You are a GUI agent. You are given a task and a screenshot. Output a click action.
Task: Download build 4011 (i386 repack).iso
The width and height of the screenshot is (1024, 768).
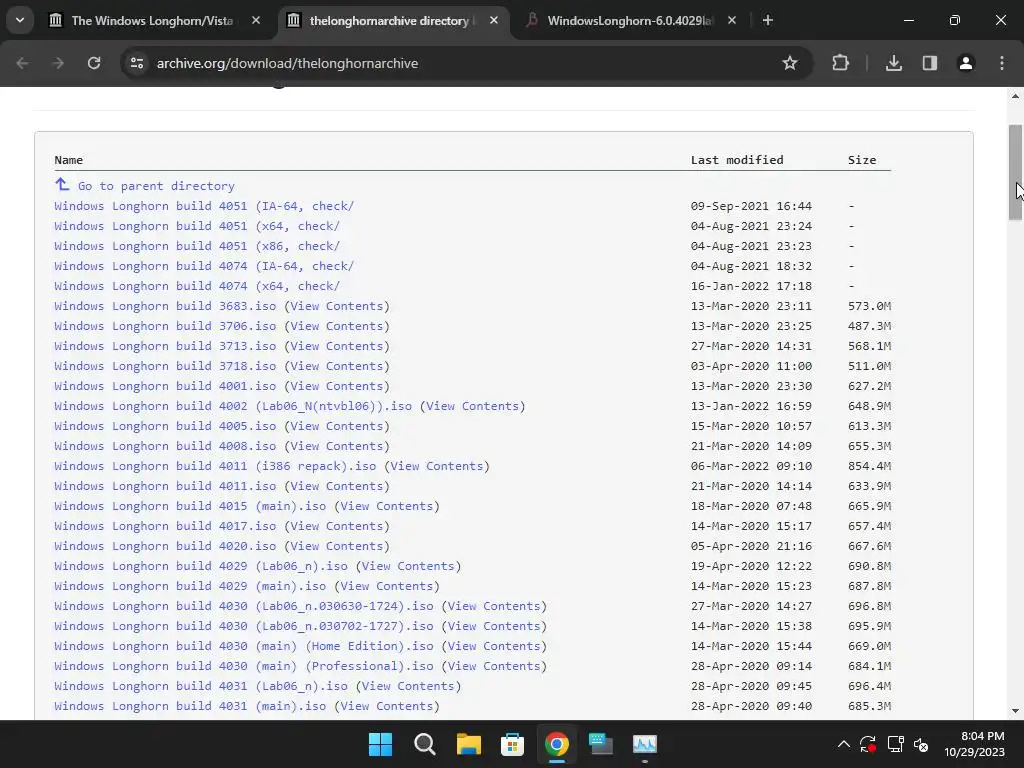click(x=216, y=466)
